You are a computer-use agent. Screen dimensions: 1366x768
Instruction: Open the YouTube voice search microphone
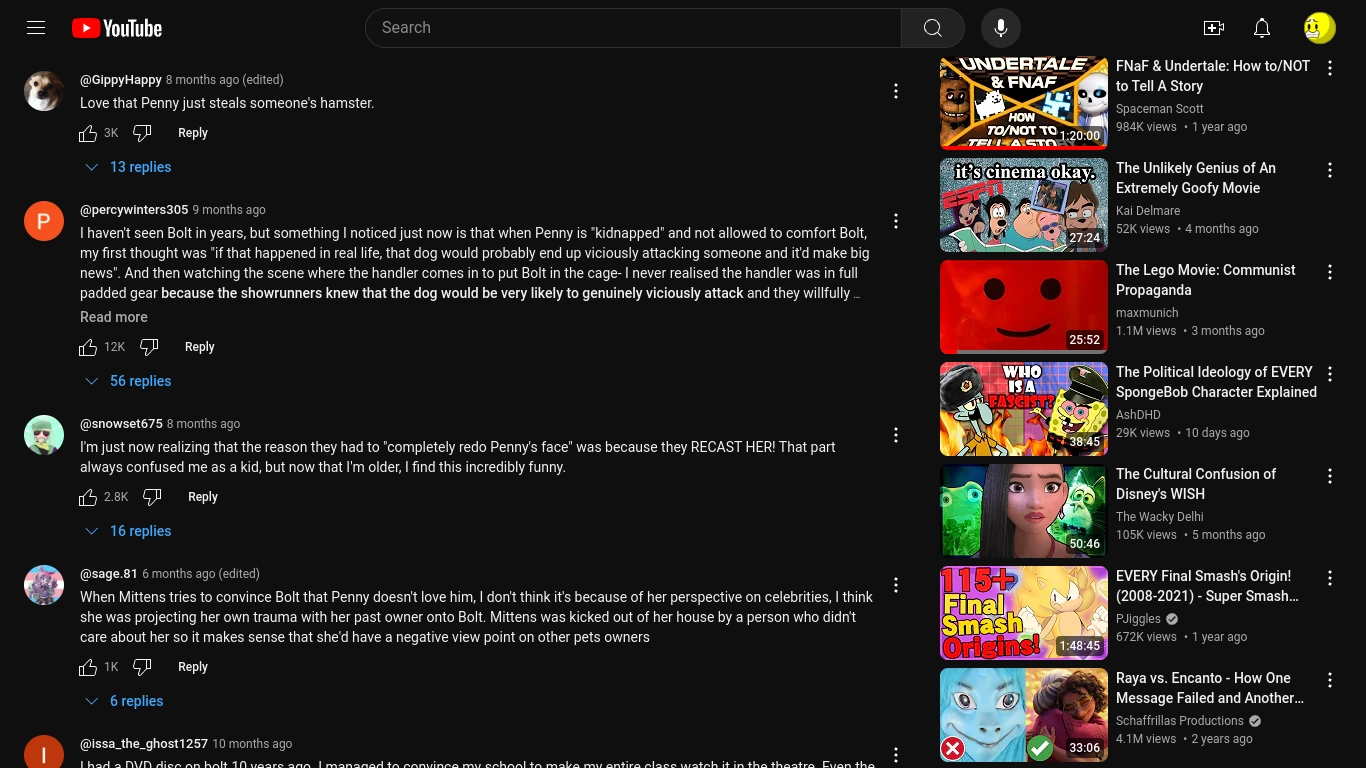[x=1001, y=28]
